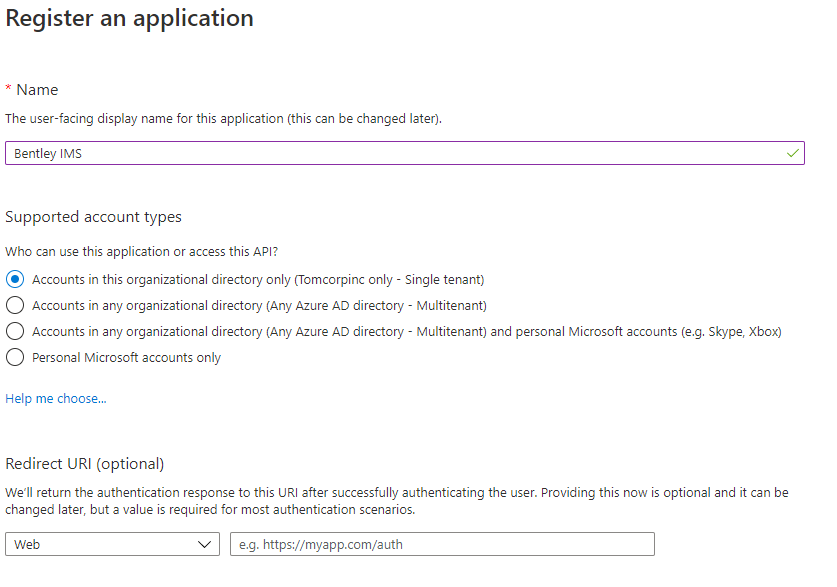
Task: Click the "Supported account types" heading
Action: pyautogui.click(x=93, y=217)
